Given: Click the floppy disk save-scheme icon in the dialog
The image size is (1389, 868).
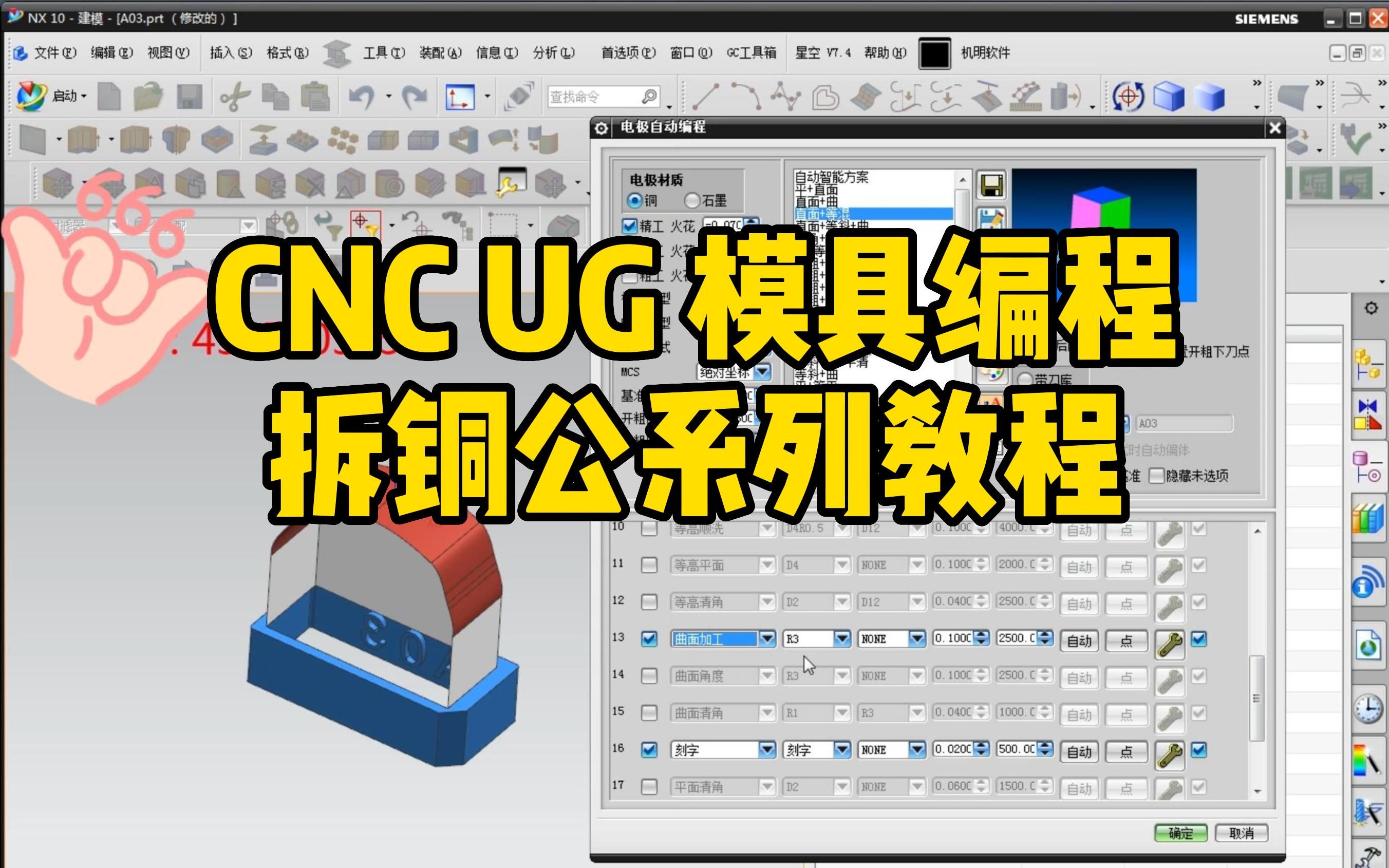Looking at the screenshot, I should (991, 185).
